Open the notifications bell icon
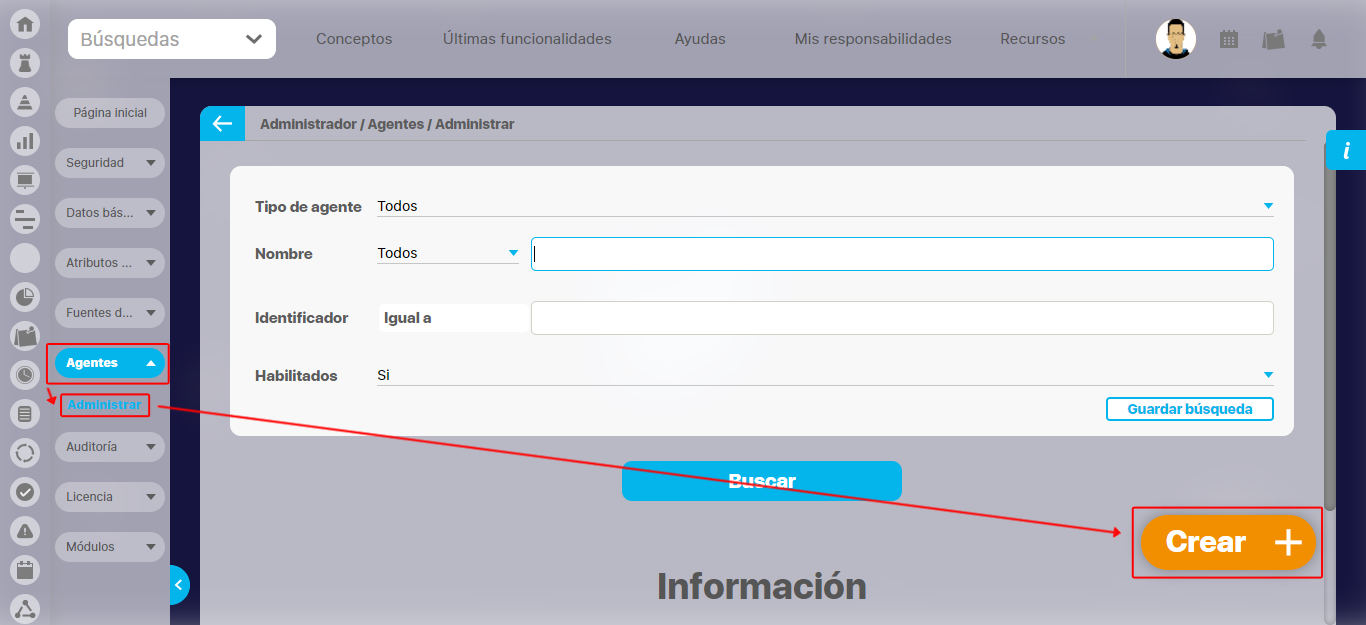Image resolution: width=1366 pixels, height=625 pixels. tap(1318, 40)
